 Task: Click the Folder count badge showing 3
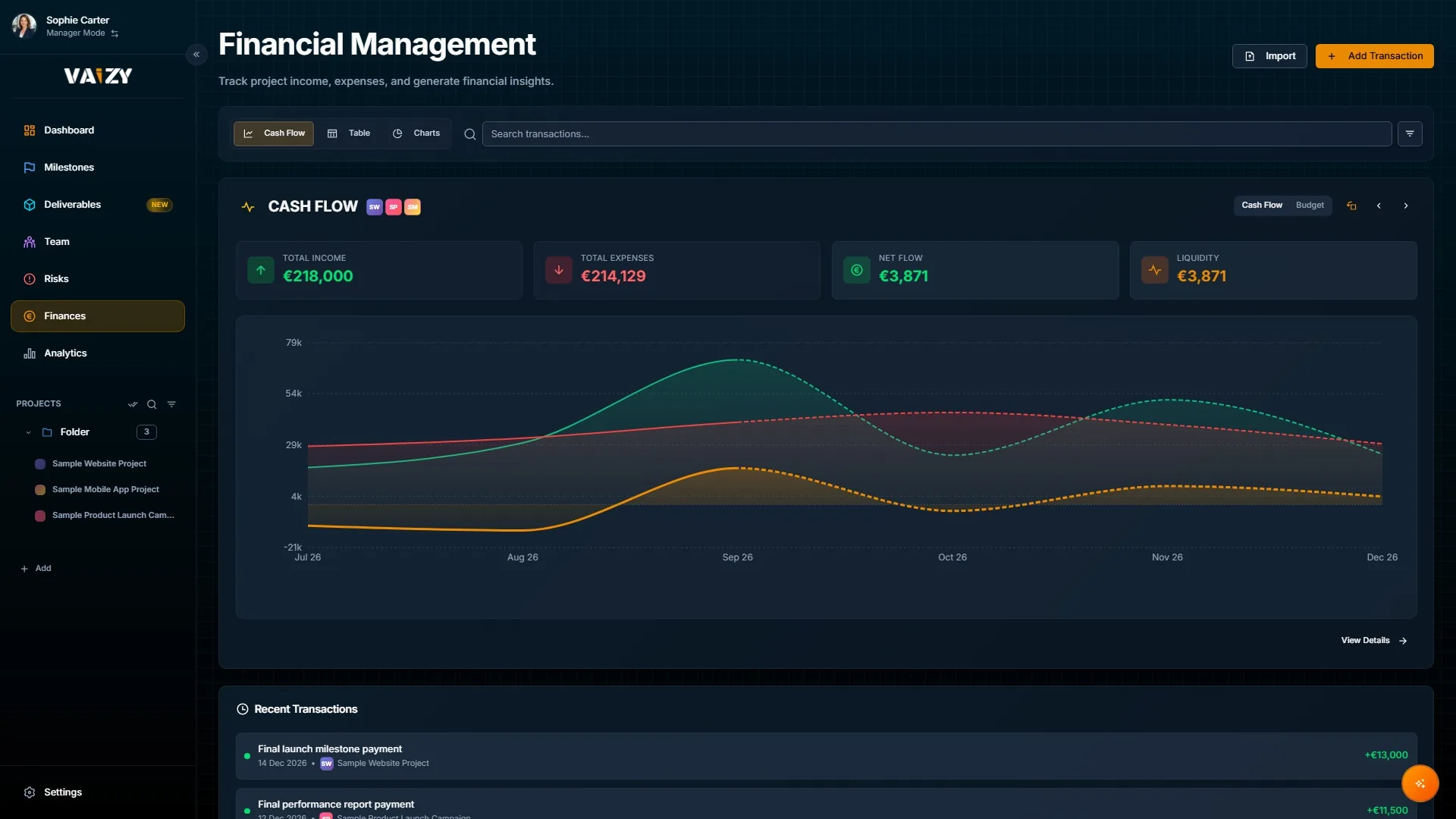pos(146,432)
